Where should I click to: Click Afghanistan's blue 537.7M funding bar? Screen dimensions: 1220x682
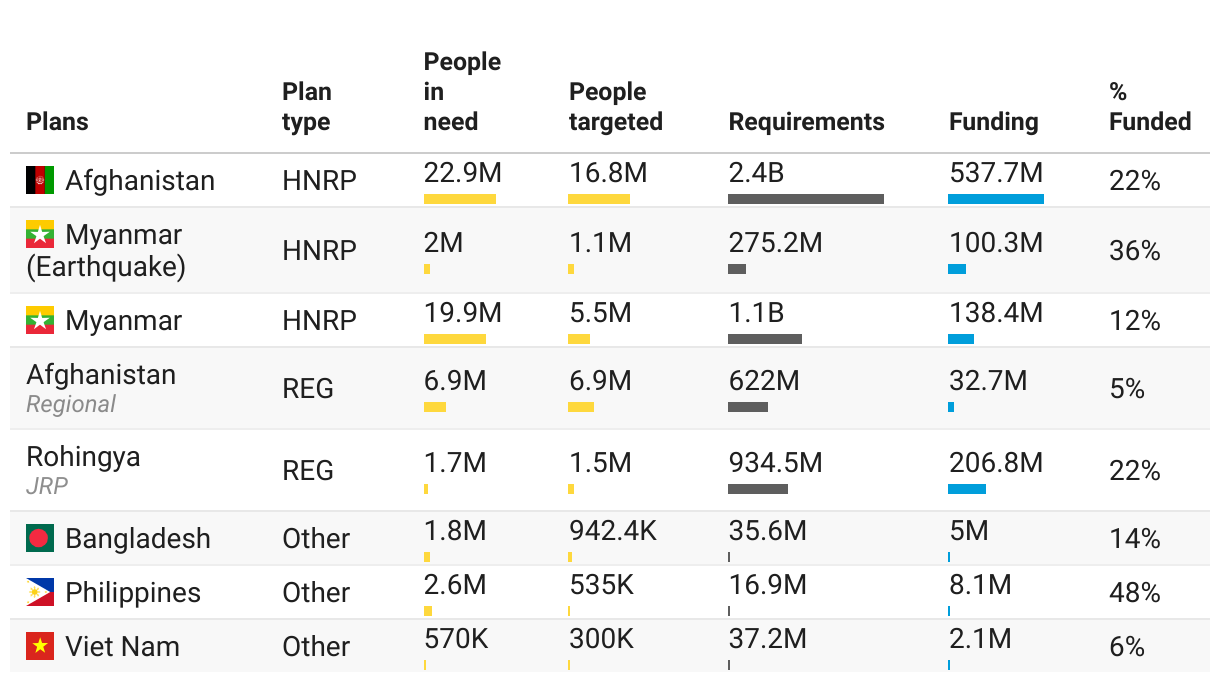click(995, 199)
